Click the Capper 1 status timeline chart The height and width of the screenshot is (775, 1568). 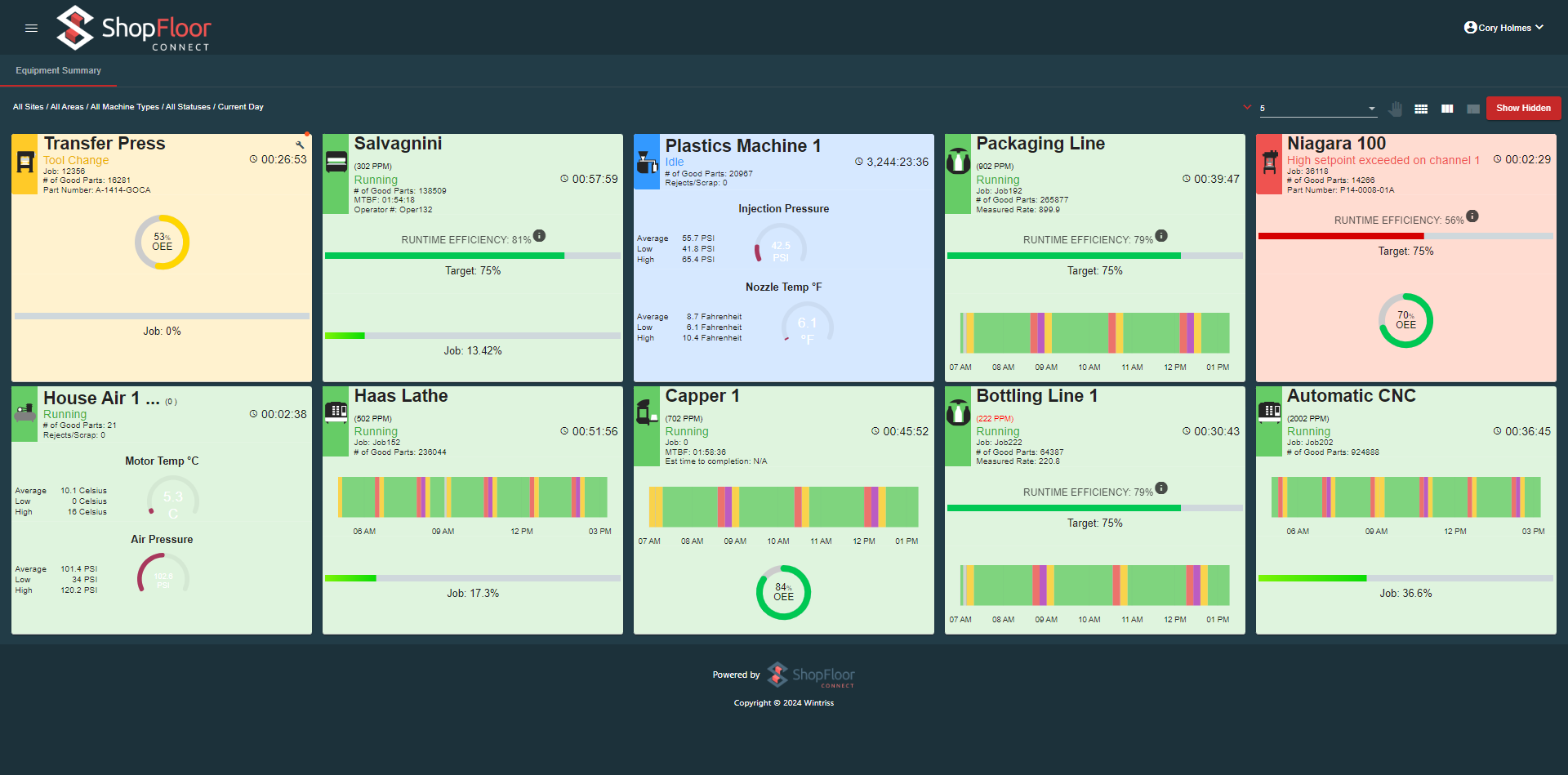pyautogui.click(x=783, y=507)
